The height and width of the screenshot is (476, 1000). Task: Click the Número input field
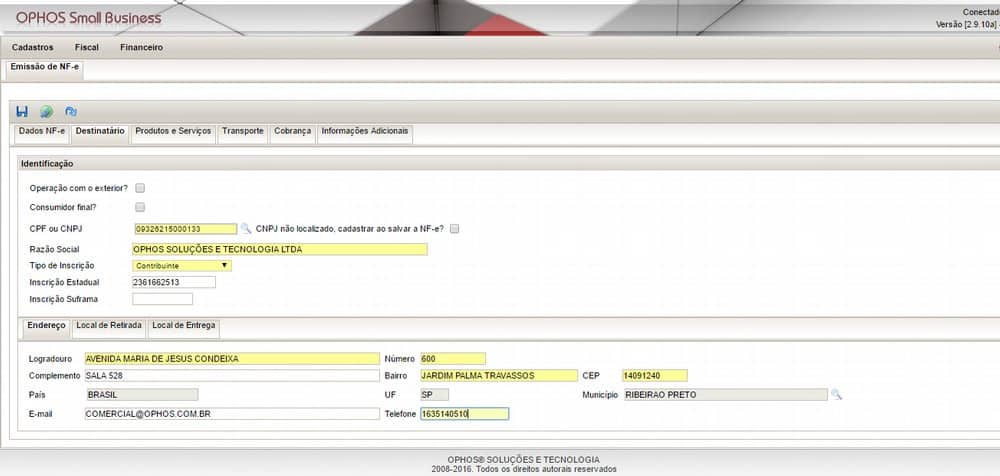point(453,359)
